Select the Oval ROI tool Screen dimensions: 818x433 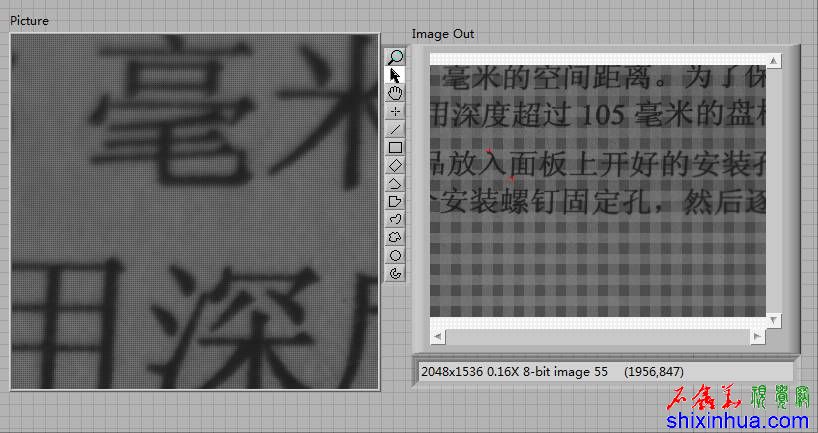396,255
